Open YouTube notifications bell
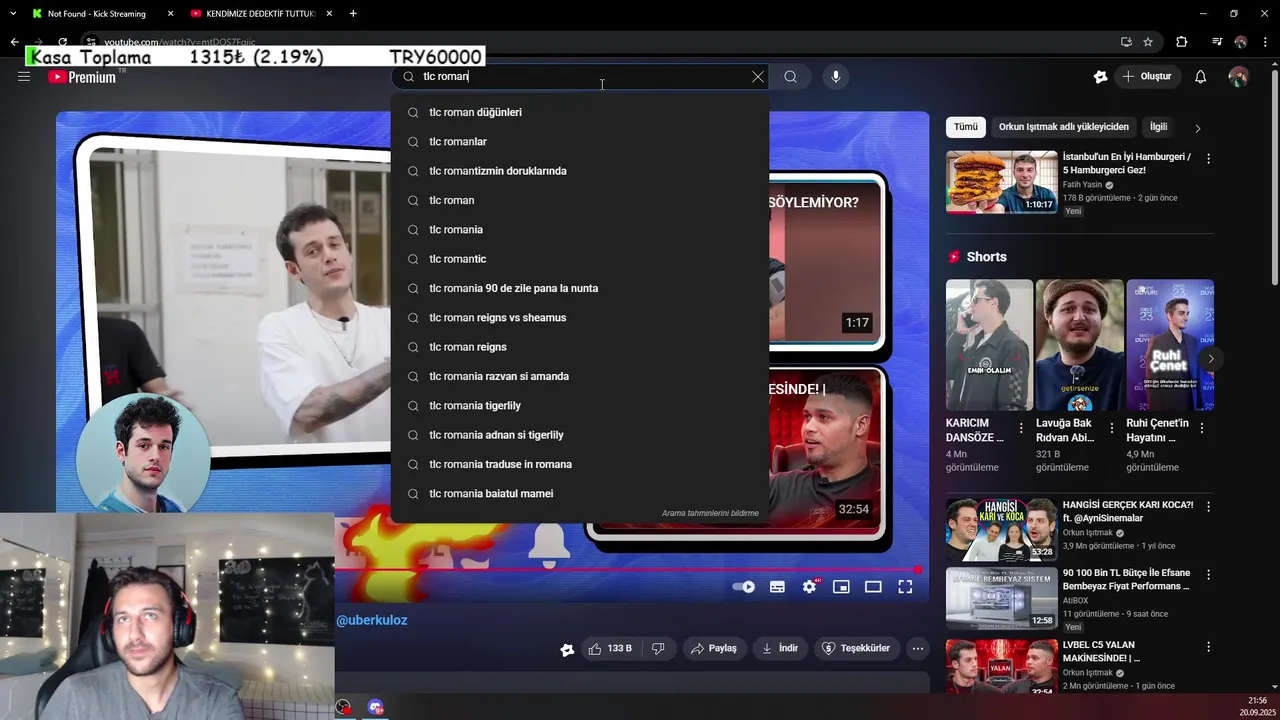Viewport: 1280px width, 720px height. click(1201, 77)
